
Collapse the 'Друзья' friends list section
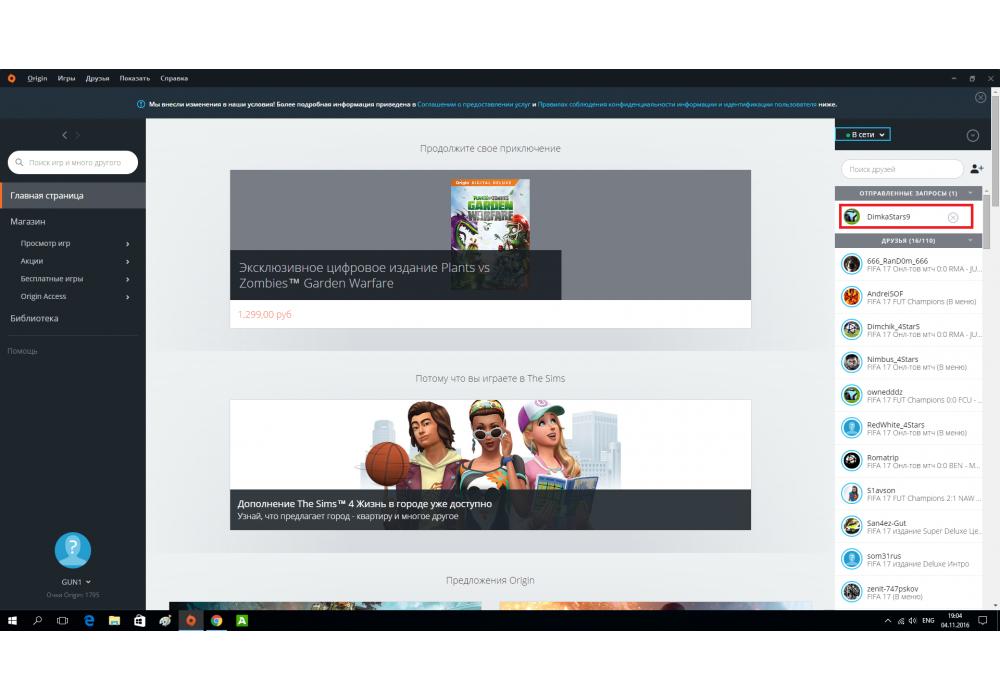pos(969,241)
